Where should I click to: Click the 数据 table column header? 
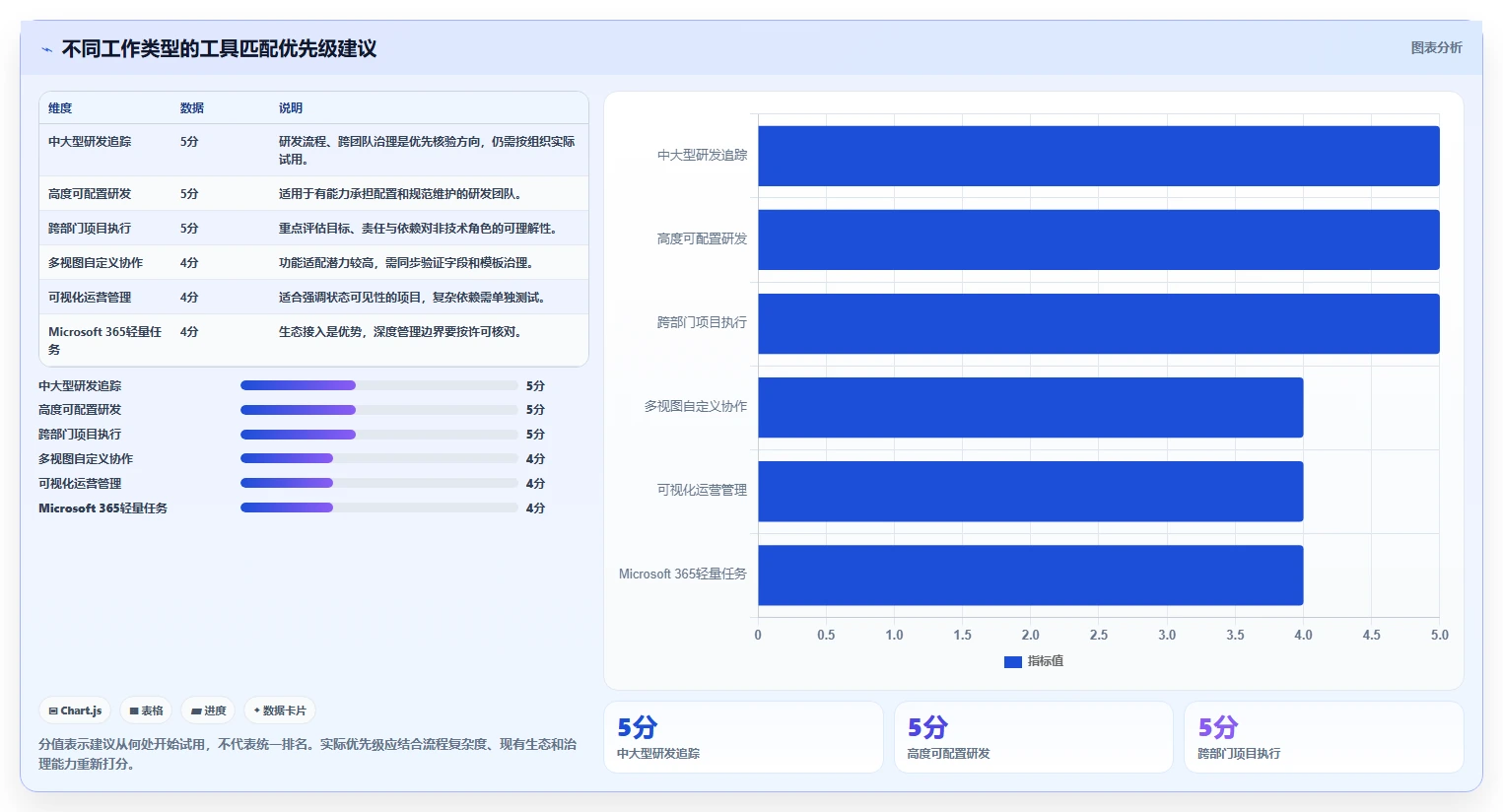pos(192,108)
